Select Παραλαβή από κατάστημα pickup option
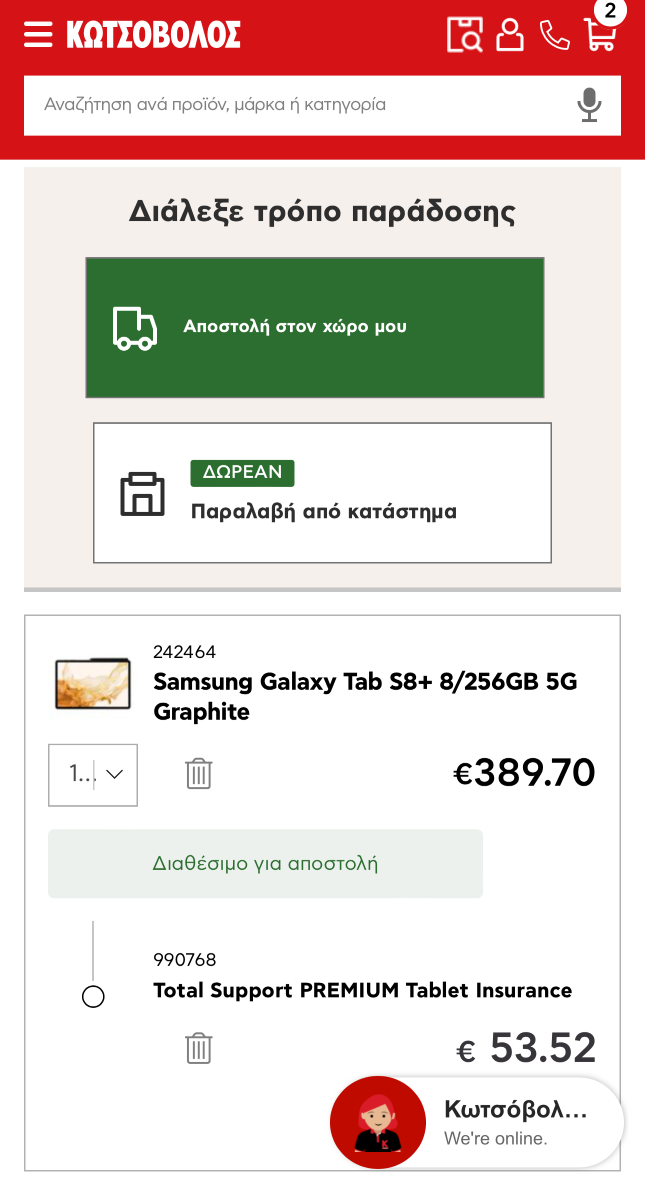The height and width of the screenshot is (1200, 645). pos(322,493)
